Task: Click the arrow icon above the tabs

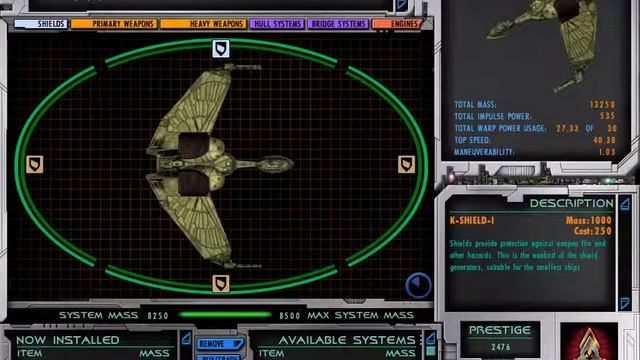Action: coord(402,5)
